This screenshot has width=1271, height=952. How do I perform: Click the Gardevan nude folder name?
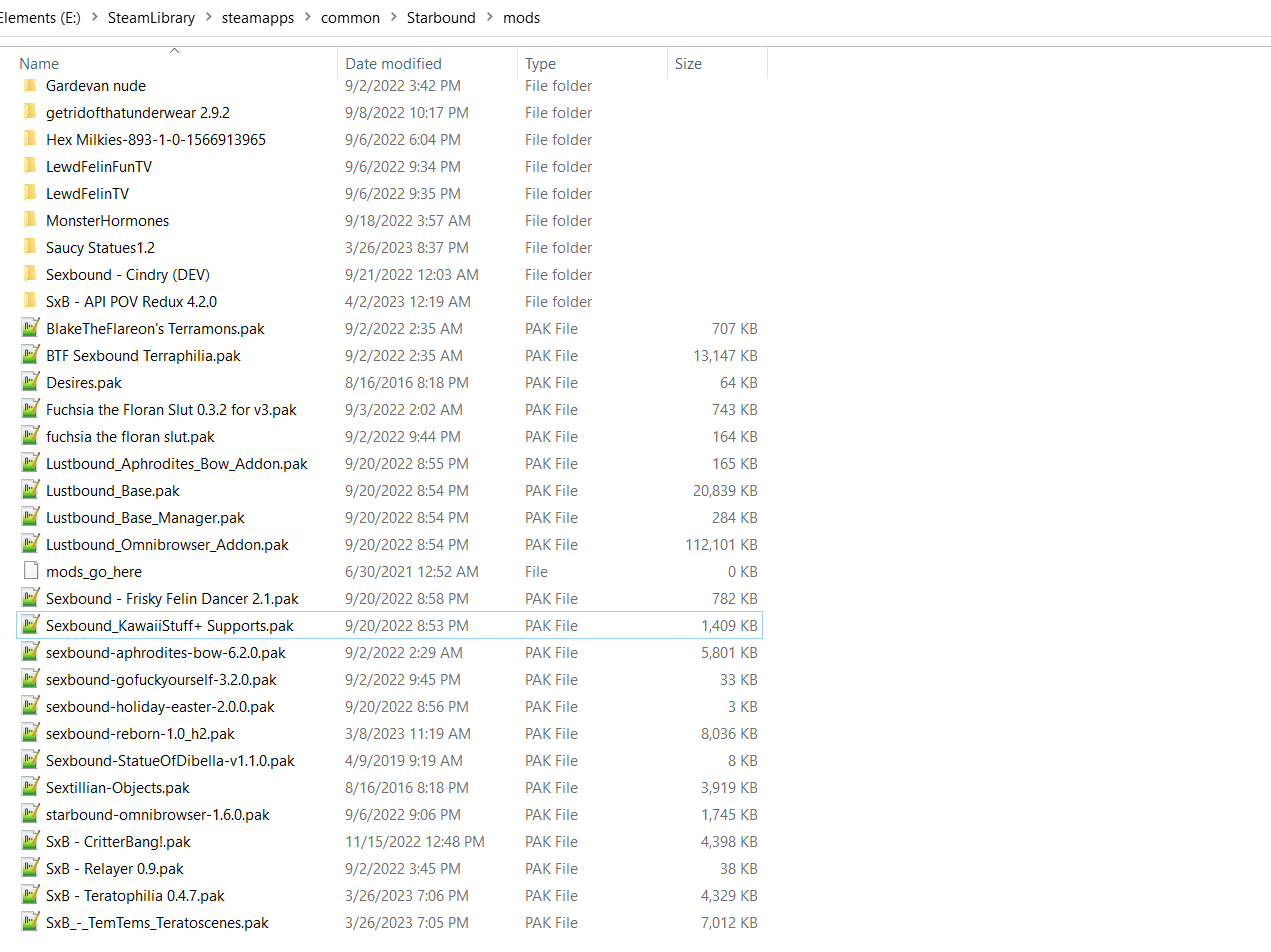[96, 85]
